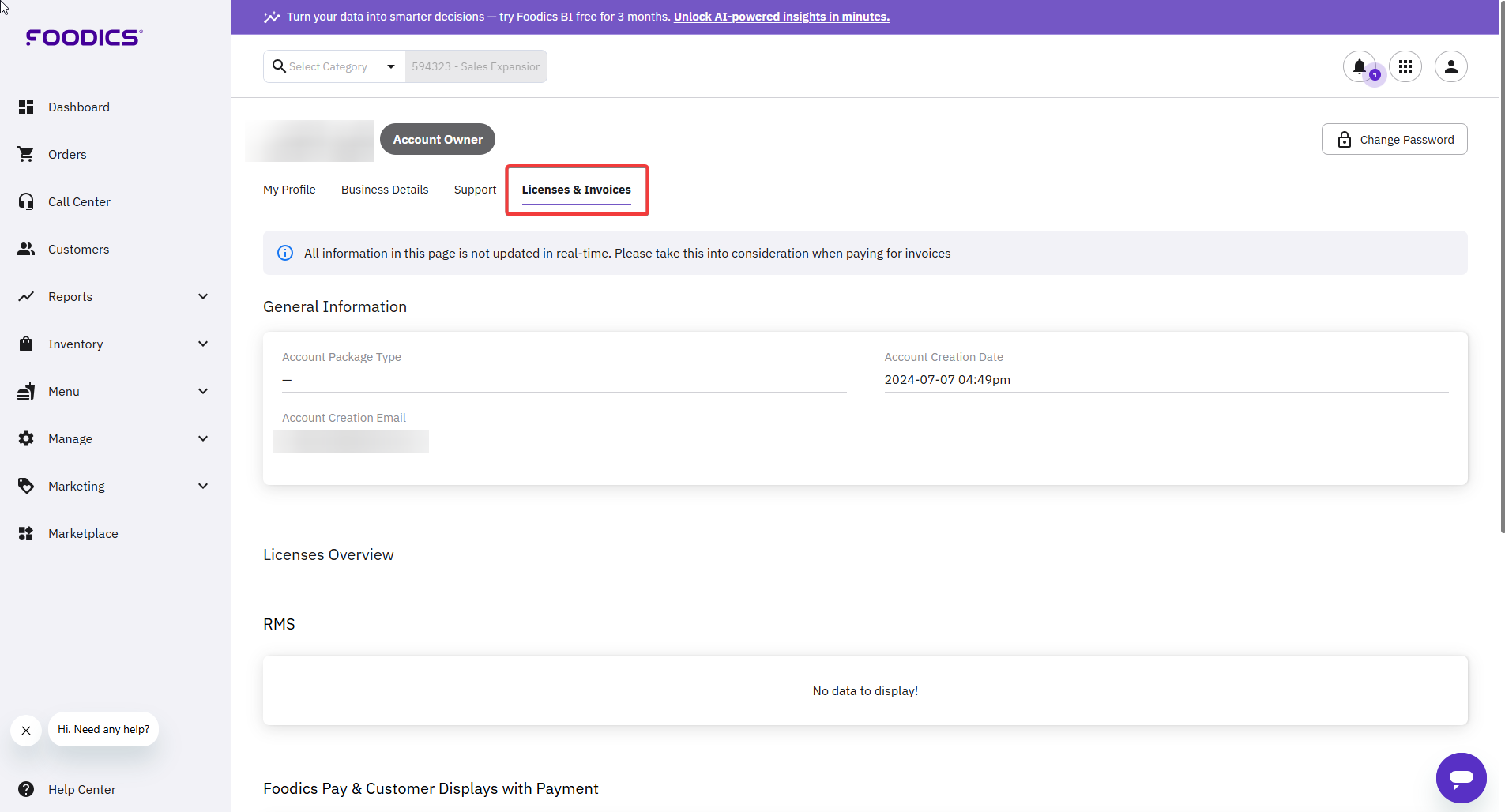Image resolution: width=1505 pixels, height=812 pixels.
Task: Click the Foodics Pay & Customer Displays heading
Action: click(431, 788)
